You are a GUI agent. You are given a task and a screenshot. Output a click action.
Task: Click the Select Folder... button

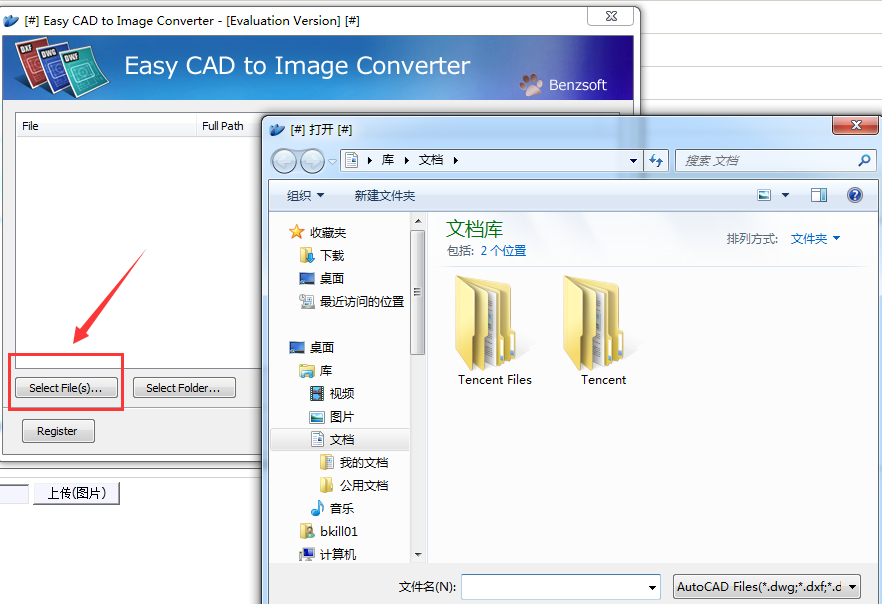tap(184, 388)
